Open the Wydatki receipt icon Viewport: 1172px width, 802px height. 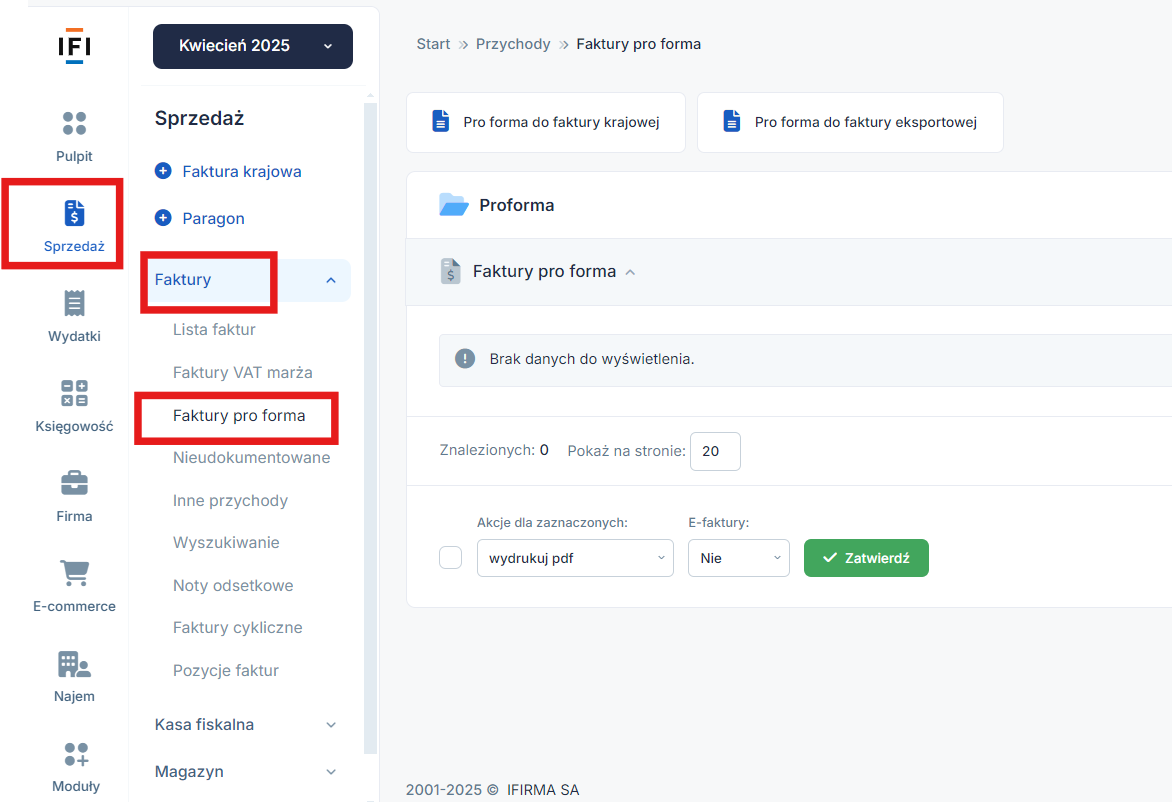[74, 303]
